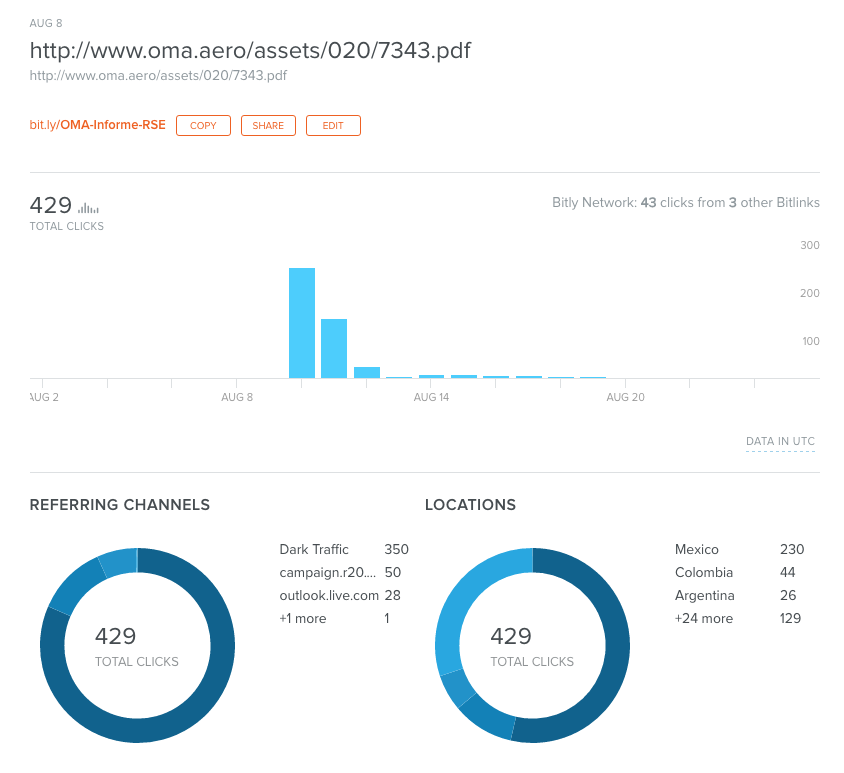Select Colombia in the Locations list

tap(703, 572)
